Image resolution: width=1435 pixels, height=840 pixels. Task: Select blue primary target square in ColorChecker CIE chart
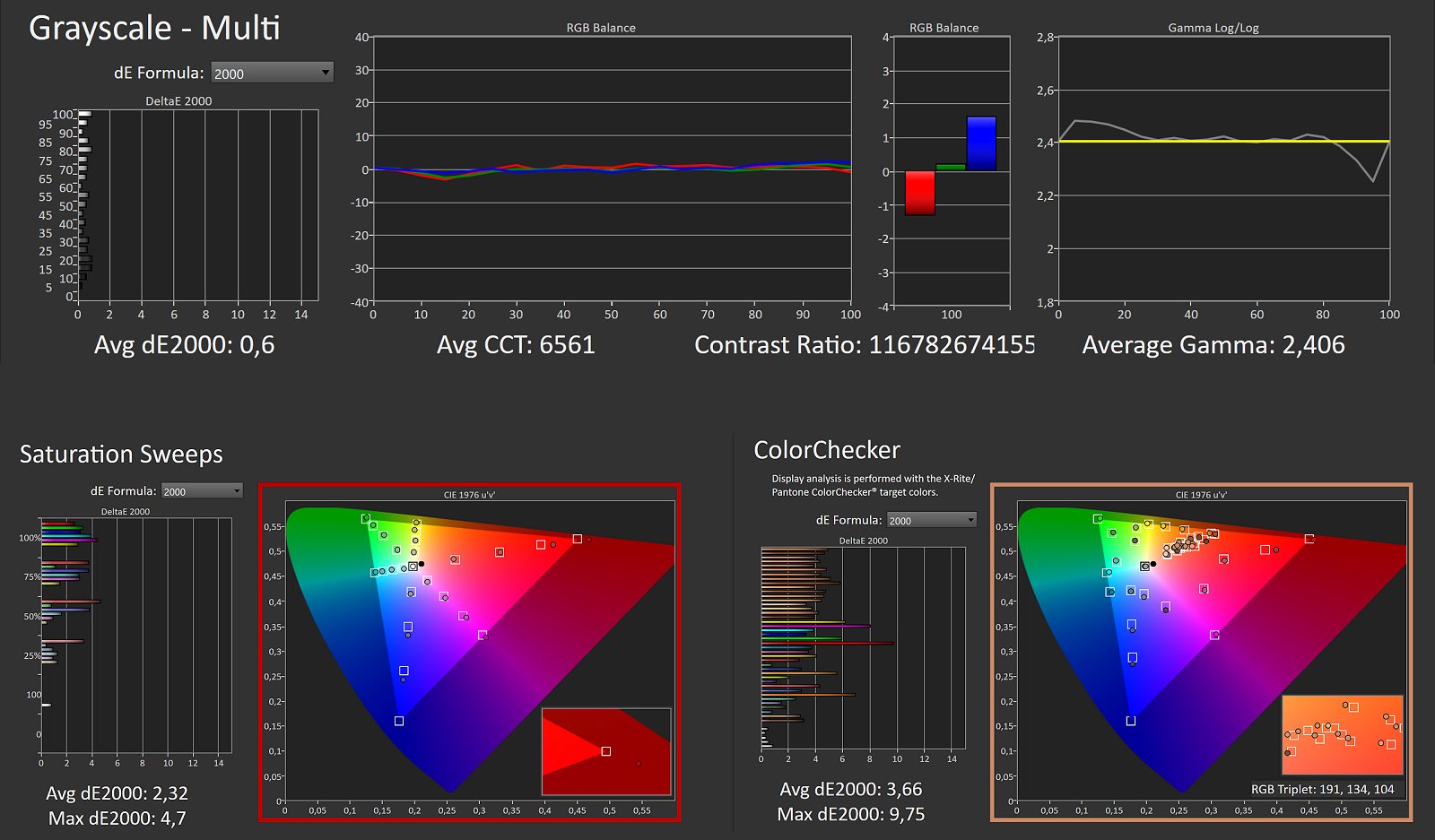point(1131,721)
